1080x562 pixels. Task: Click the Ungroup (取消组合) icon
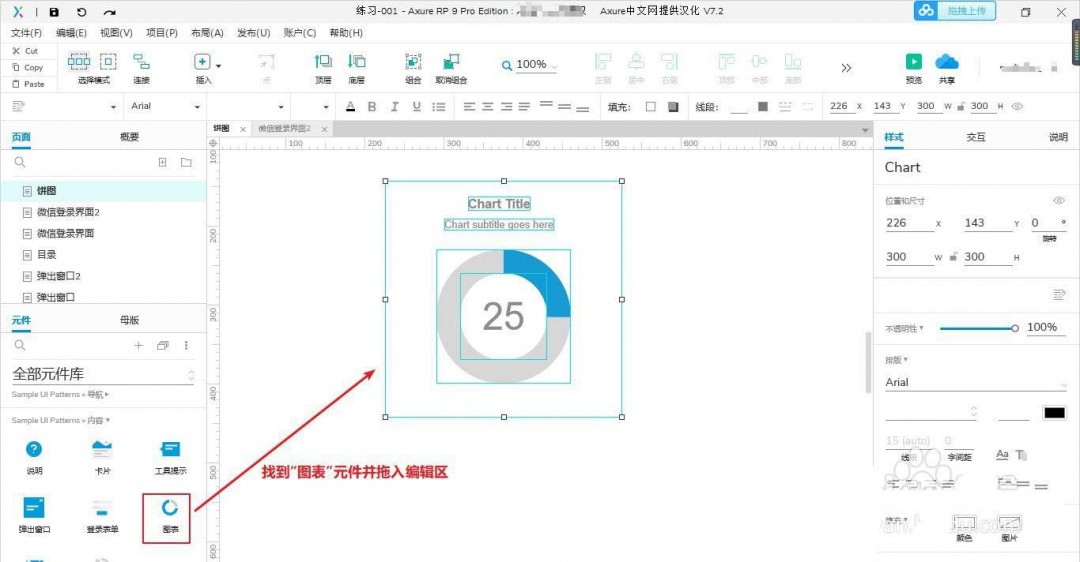[x=451, y=62]
